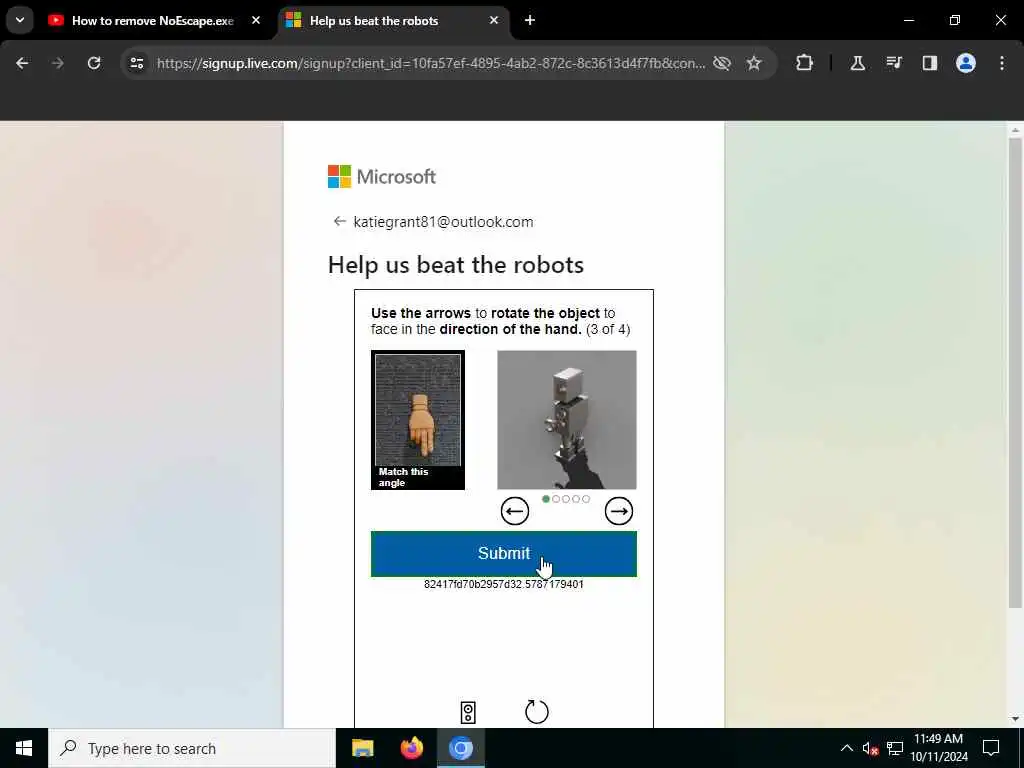View site information icon in address bar

tap(137, 63)
